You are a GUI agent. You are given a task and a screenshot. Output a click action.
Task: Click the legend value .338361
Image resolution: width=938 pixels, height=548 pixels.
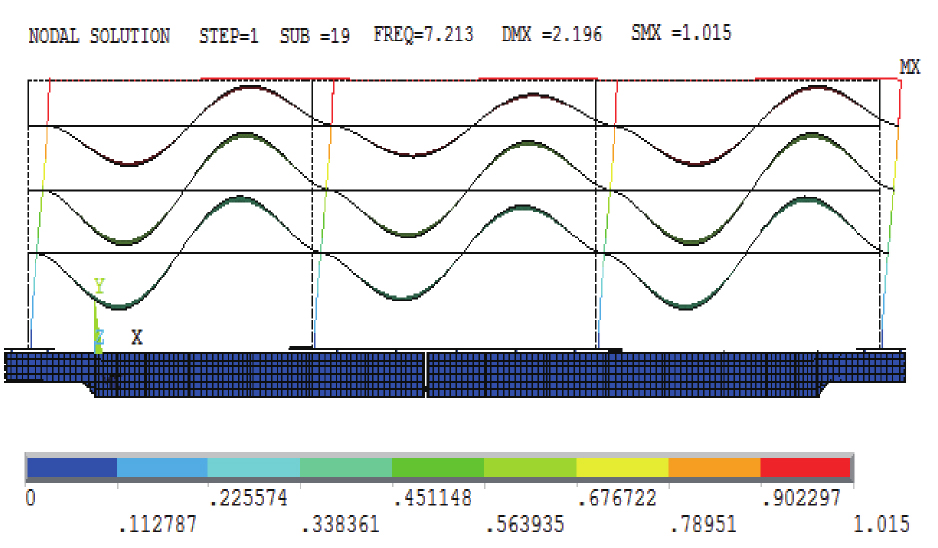click(341, 525)
